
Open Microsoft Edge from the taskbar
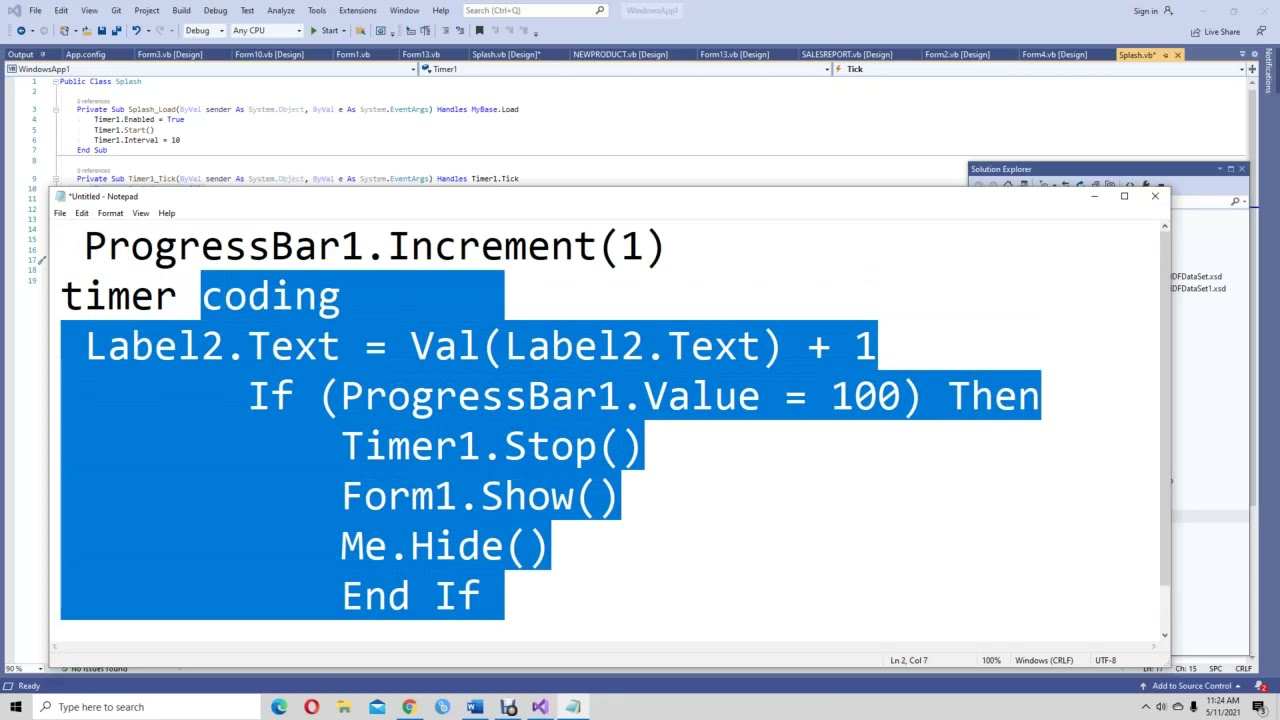(279, 707)
